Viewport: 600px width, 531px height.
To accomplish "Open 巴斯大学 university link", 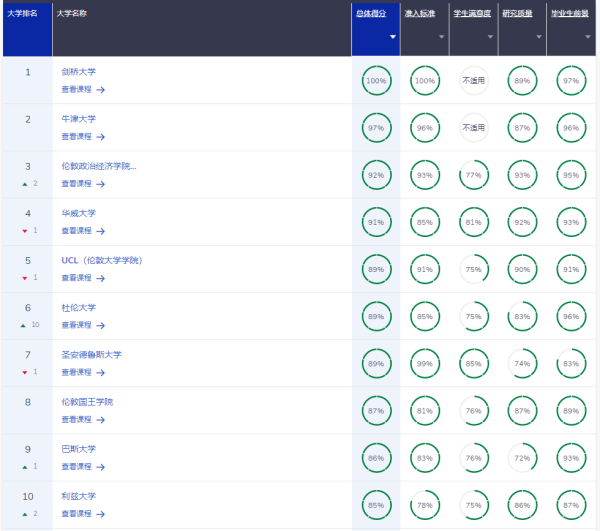I will (x=78, y=449).
